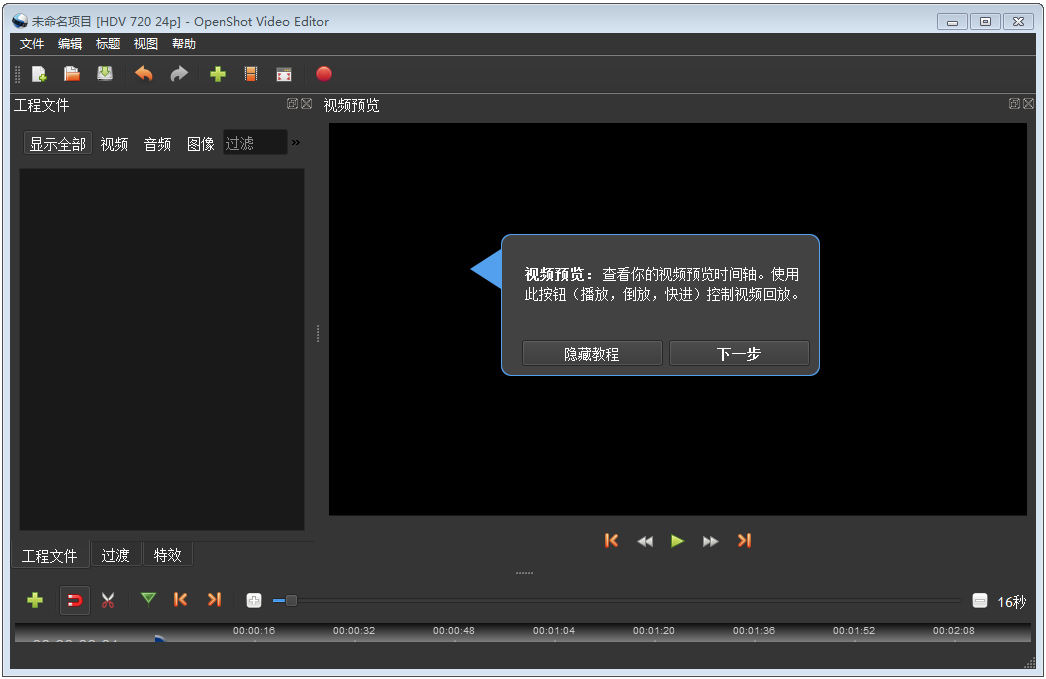Click the 隐藏教程 button

(592, 354)
